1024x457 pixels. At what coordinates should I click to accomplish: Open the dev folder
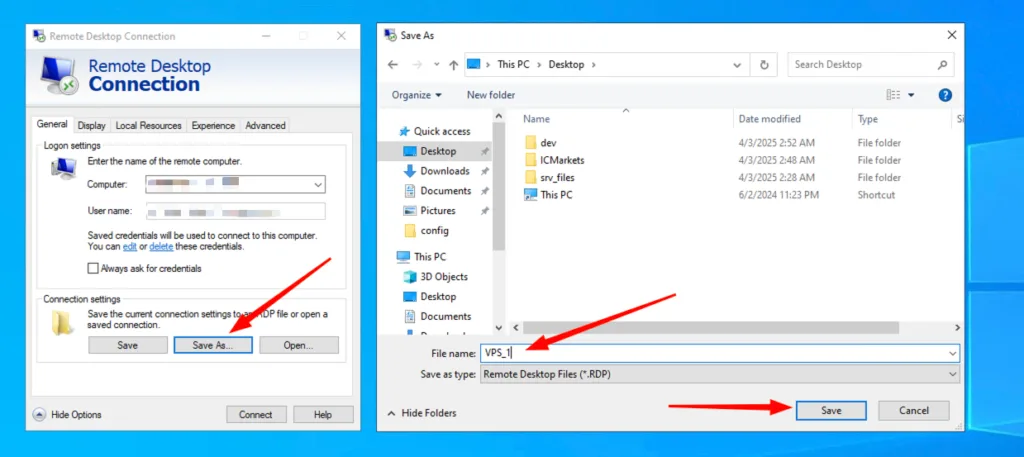(x=548, y=143)
